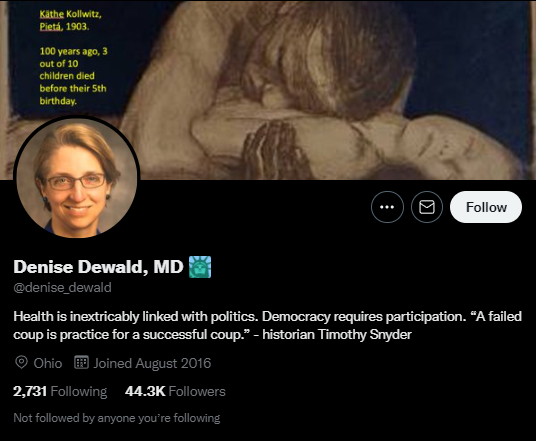The width and height of the screenshot is (536, 441).
Task: Click the Followers label text
Action: pyautogui.click(x=197, y=391)
